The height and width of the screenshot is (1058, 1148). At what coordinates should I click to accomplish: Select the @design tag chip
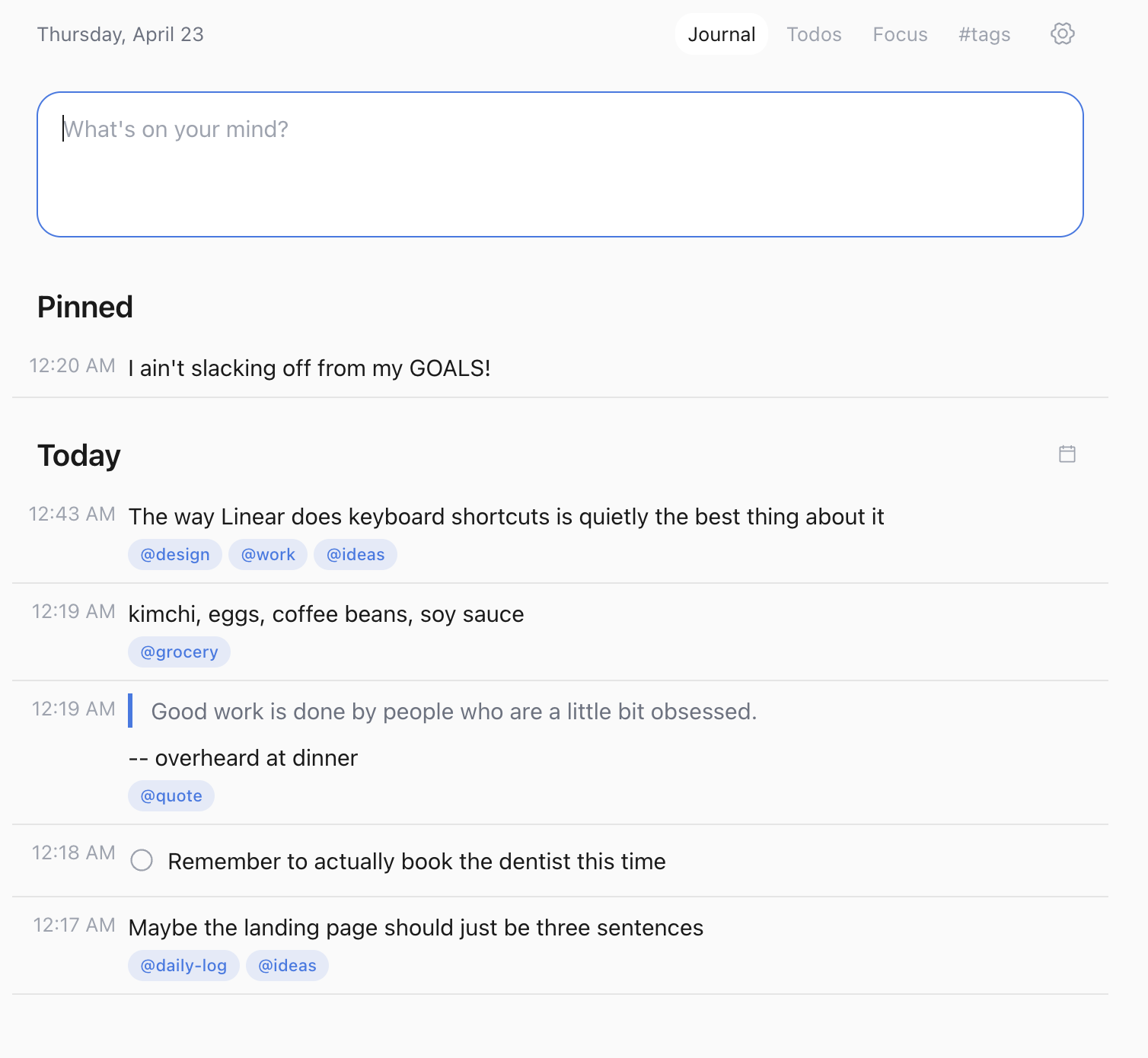coord(175,555)
